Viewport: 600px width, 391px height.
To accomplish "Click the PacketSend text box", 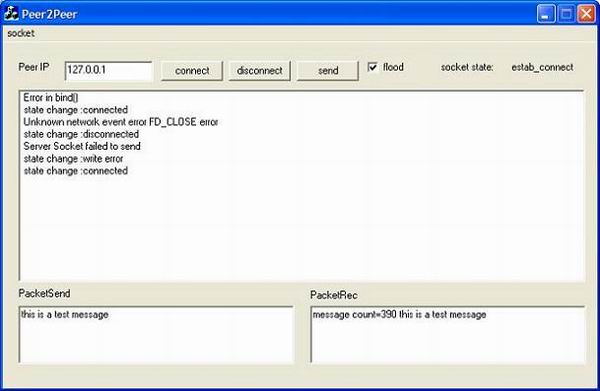I will (156, 334).
